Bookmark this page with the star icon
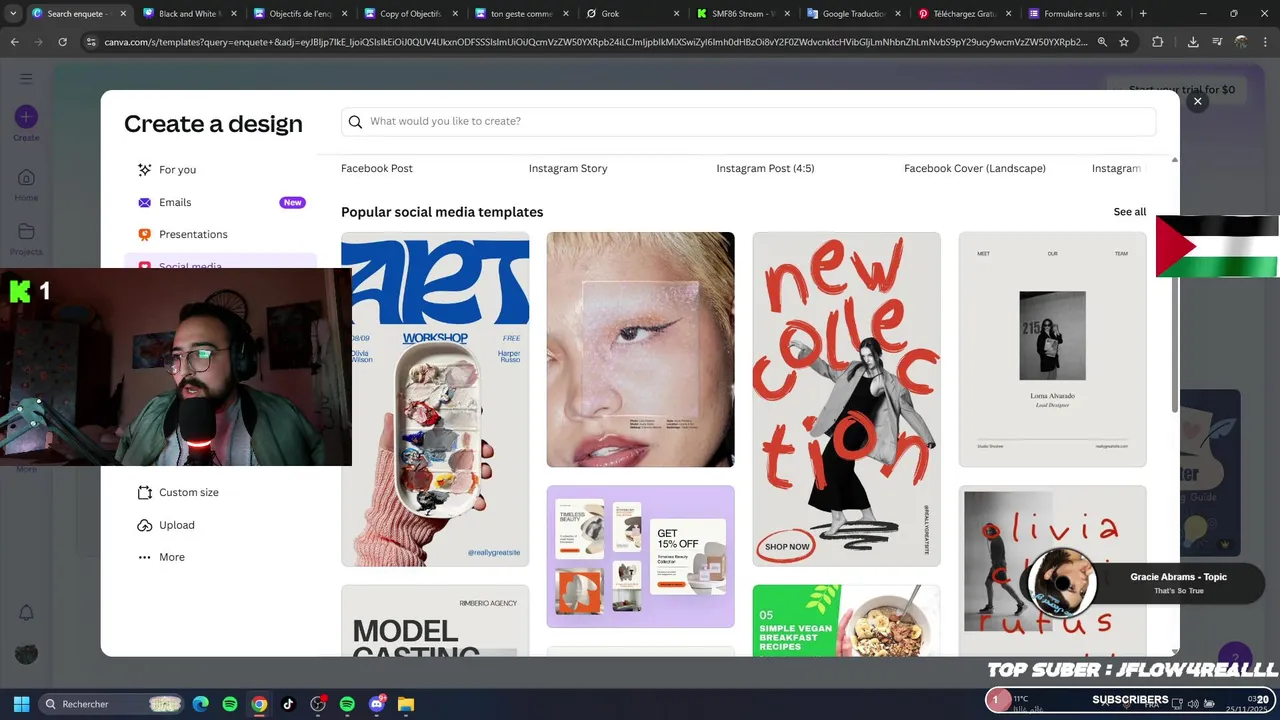This screenshot has width=1280, height=720. (1124, 42)
